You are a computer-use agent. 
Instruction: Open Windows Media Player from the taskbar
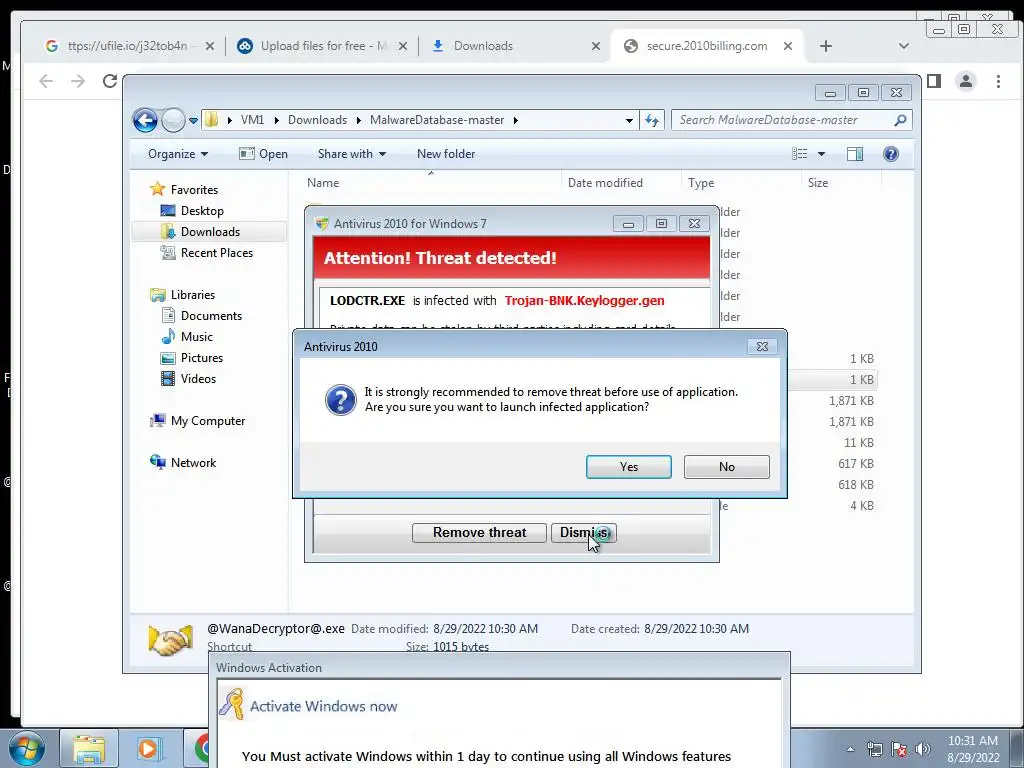148,748
